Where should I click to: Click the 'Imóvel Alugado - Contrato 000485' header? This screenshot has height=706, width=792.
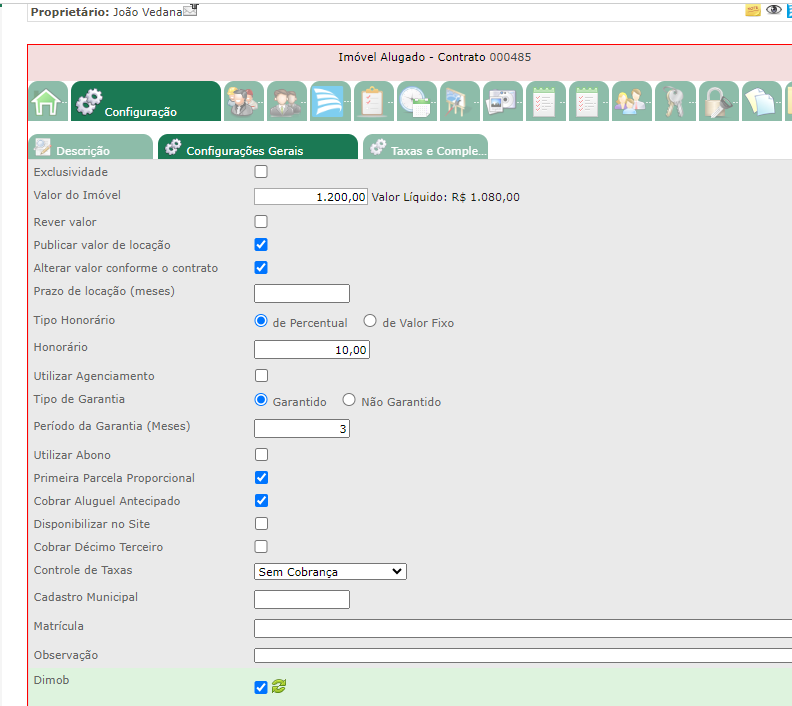pos(434,57)
